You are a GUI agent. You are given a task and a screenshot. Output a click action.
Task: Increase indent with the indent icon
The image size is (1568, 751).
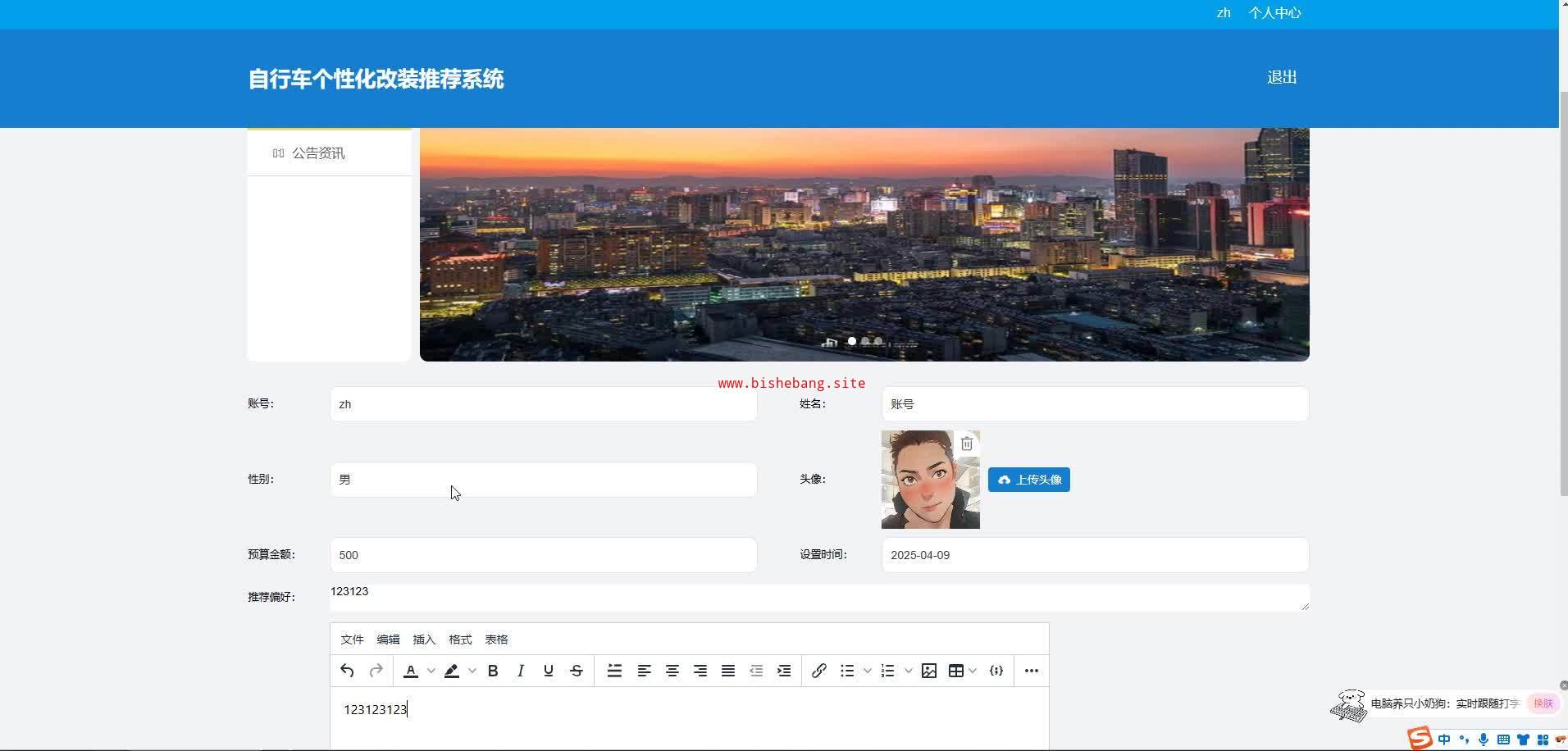point(784,671)
